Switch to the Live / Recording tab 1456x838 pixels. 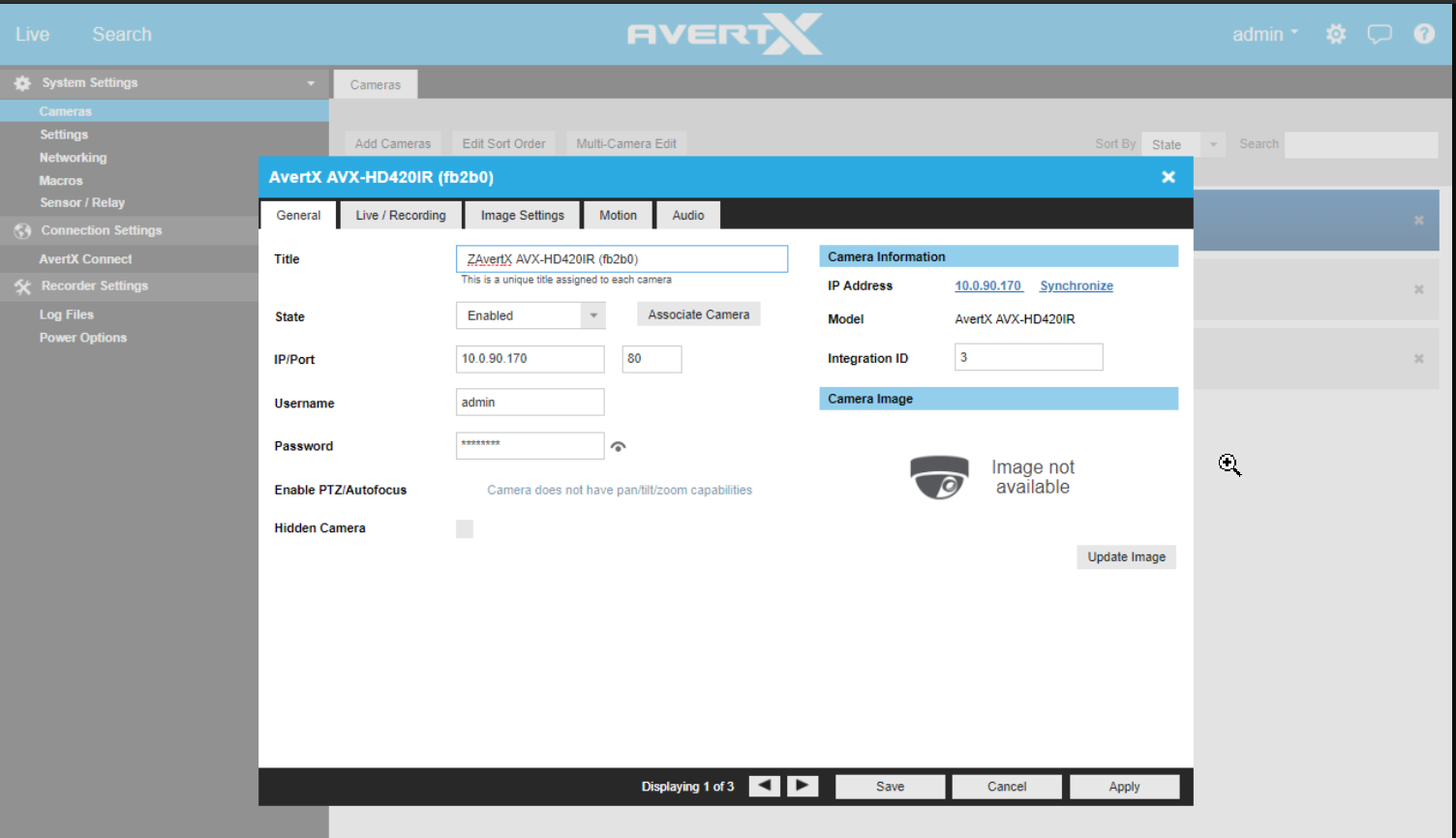pyautogui.click(x=401, y=215)
